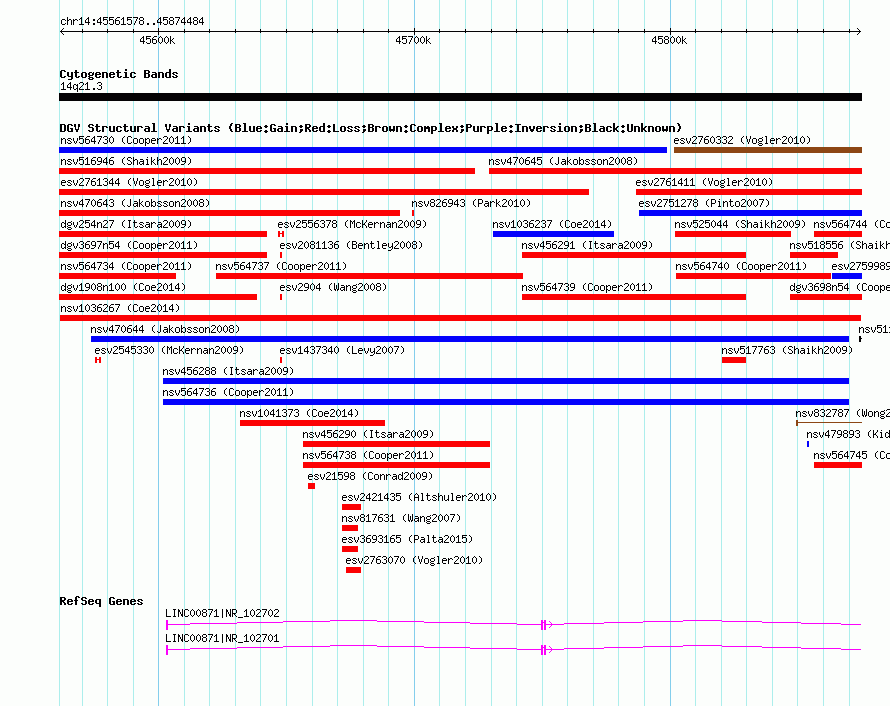Click the nsv456290 (Itsara2009) red bar
The width and height of the screenshot is (890, 706).
coord(396,444)
